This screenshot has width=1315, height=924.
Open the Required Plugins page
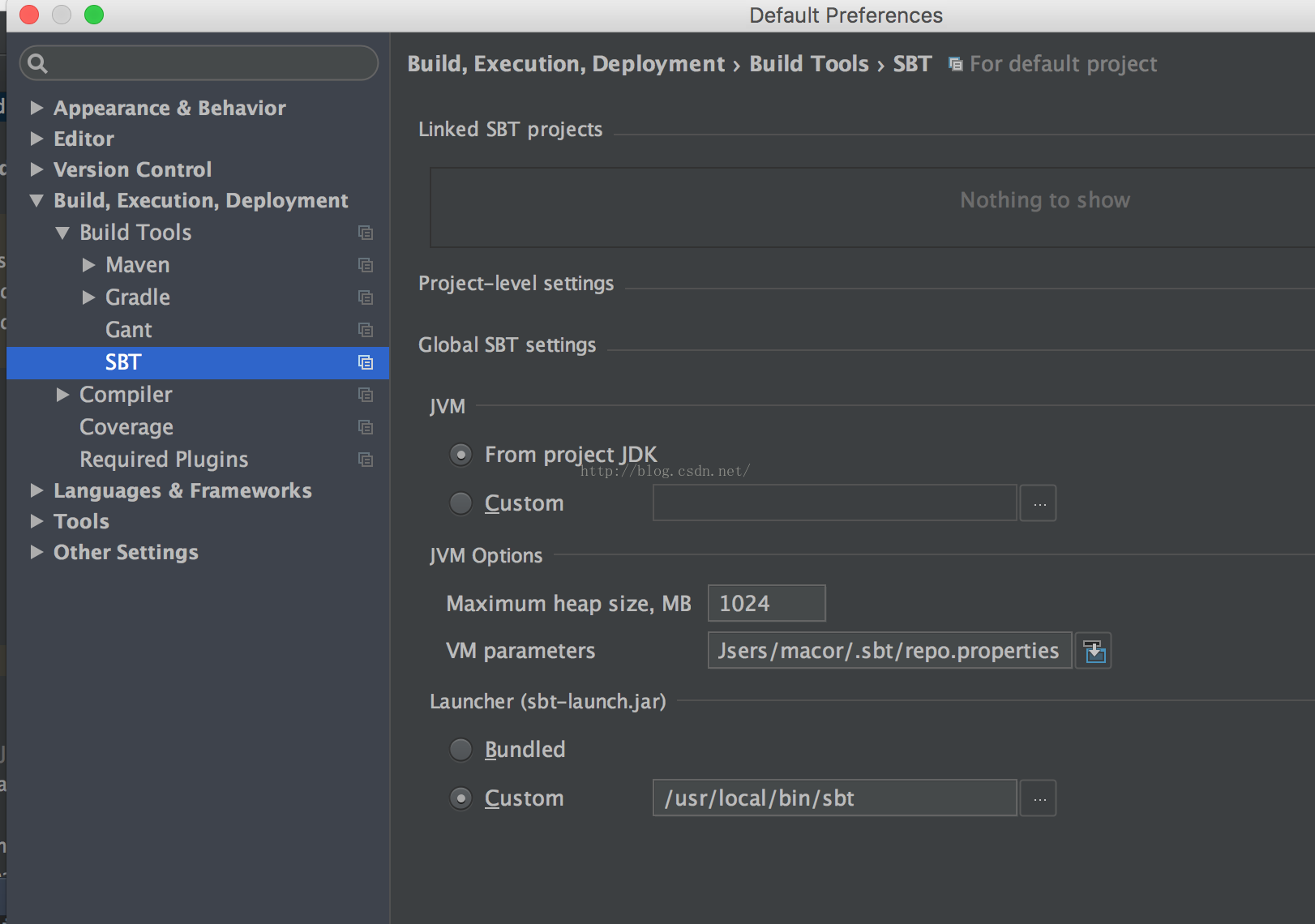[x=164, y=460]
